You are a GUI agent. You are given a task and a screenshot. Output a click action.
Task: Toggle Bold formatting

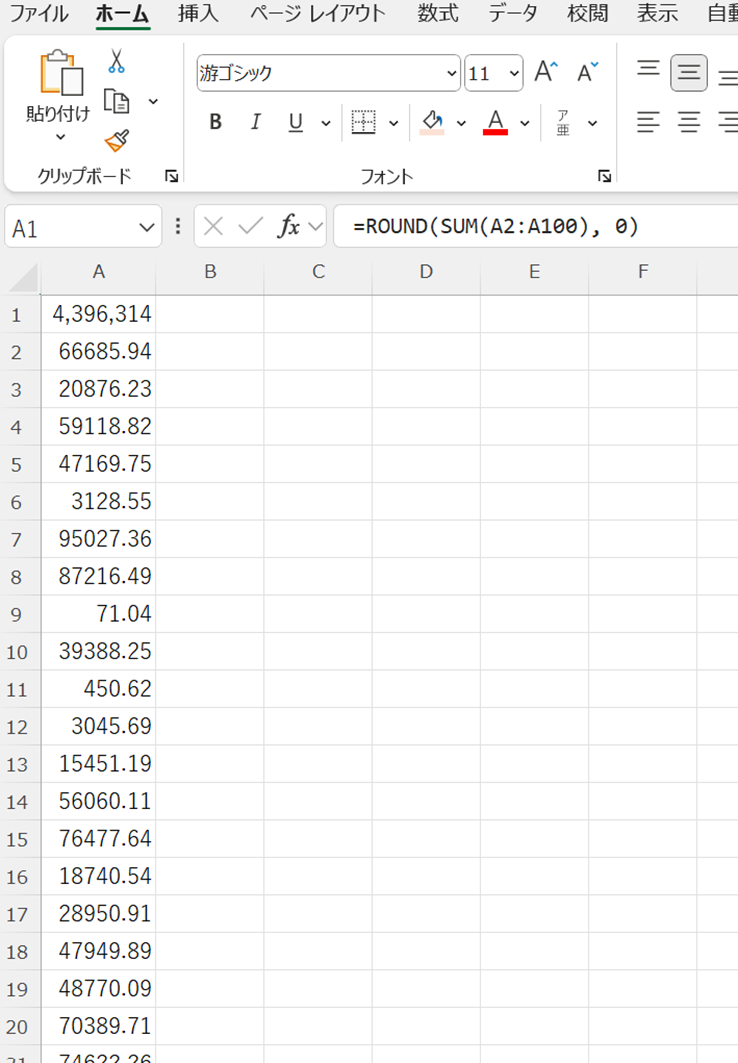215,123
